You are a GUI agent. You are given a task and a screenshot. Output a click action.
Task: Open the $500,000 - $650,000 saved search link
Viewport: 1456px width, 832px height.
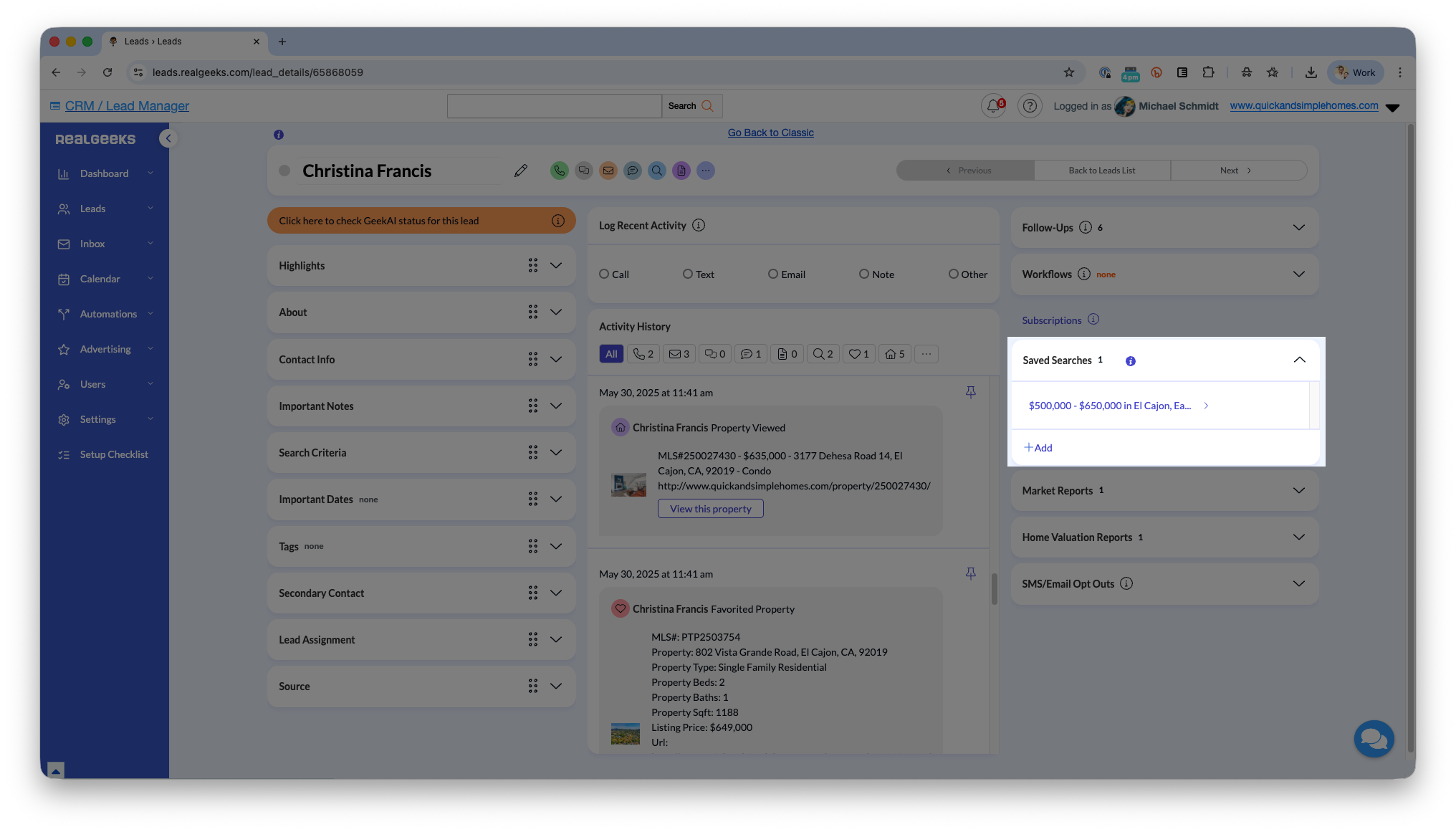[x=1109, y=406]
